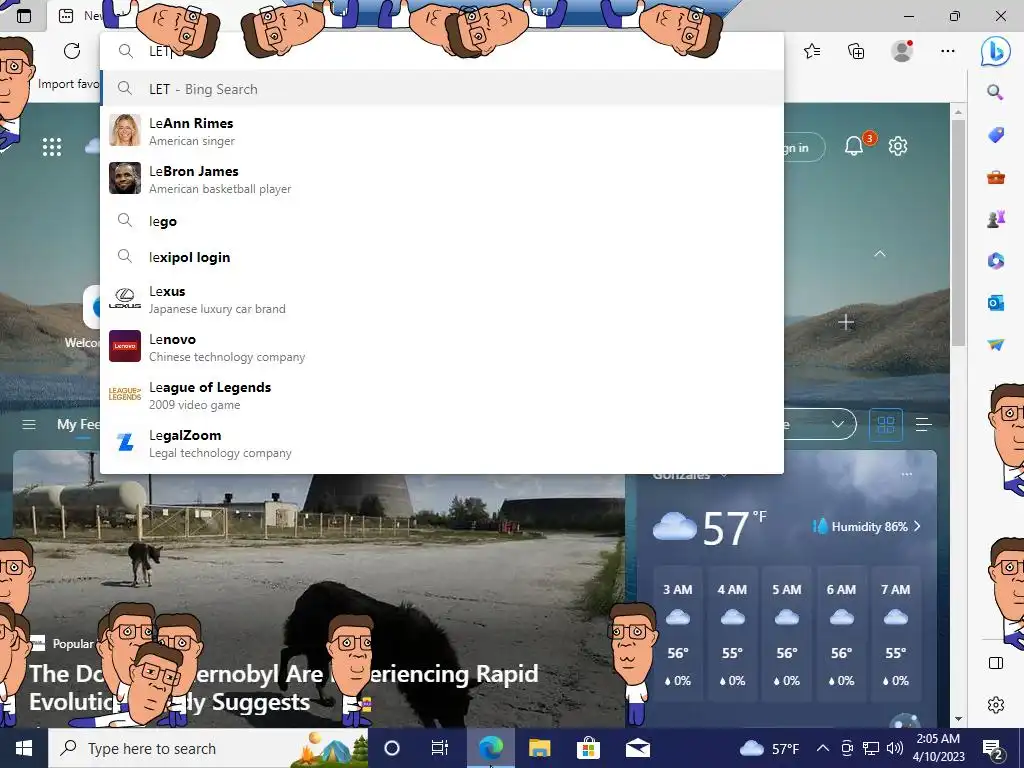Toggle the sidebar split-view icon
This screenshot has height=768, width=1024.
click(x=995, y=663)
